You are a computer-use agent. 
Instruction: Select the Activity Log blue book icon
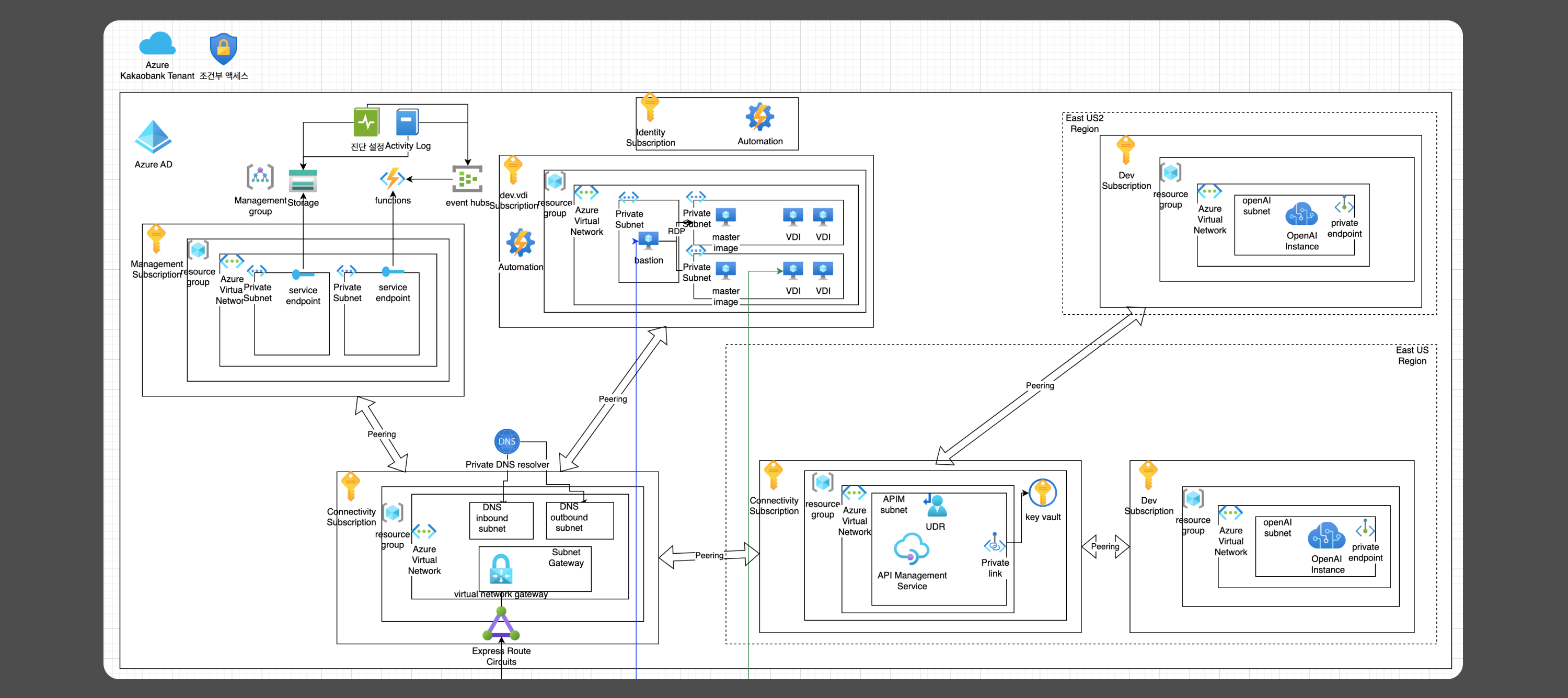[x=407, y=122]
